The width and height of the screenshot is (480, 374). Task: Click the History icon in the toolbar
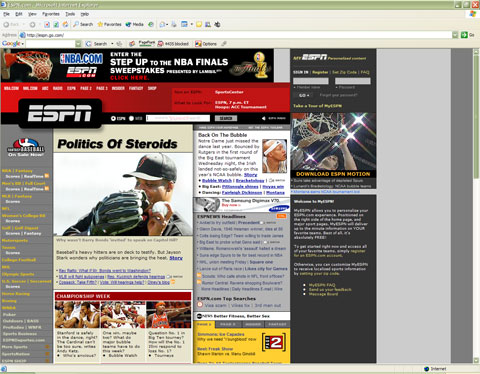click(x=151, y=24)
